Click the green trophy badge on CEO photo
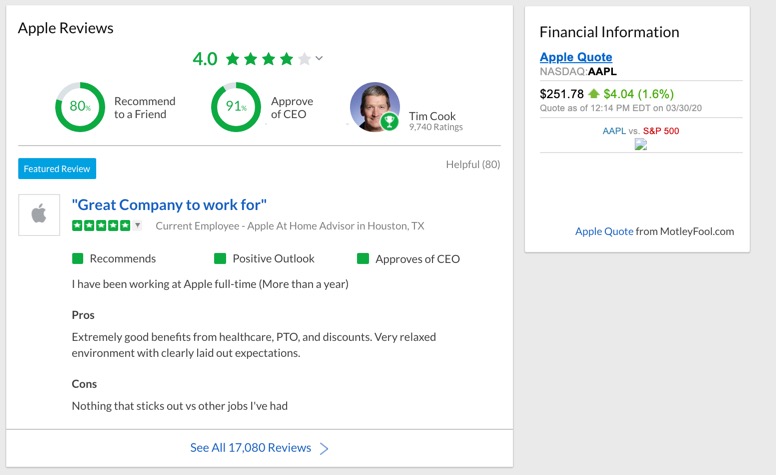 (389, 121)
